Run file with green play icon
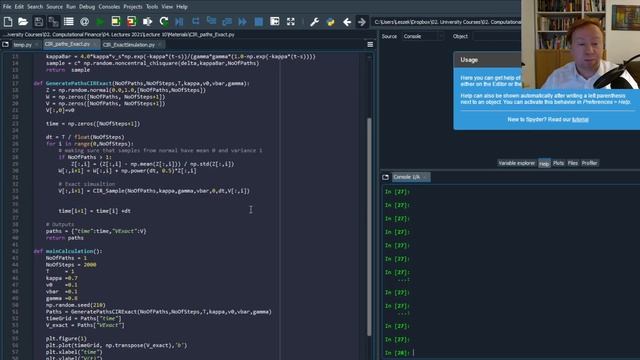Image resolution: width=640 pixels, height=360 pixels. (100, 22)
